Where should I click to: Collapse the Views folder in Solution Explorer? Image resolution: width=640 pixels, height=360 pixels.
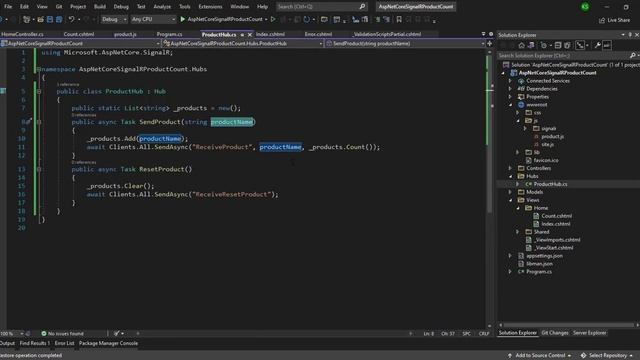click(510, 200)
